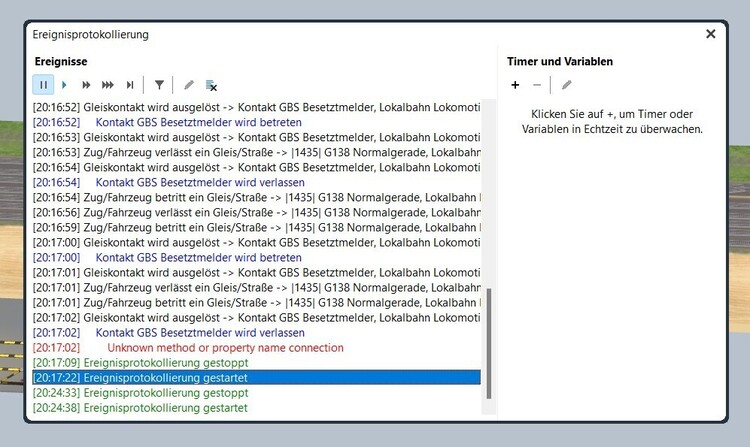This screenshot has height=447, width=750.
Task: Open the events filter funnel icon
Action: 159,85
